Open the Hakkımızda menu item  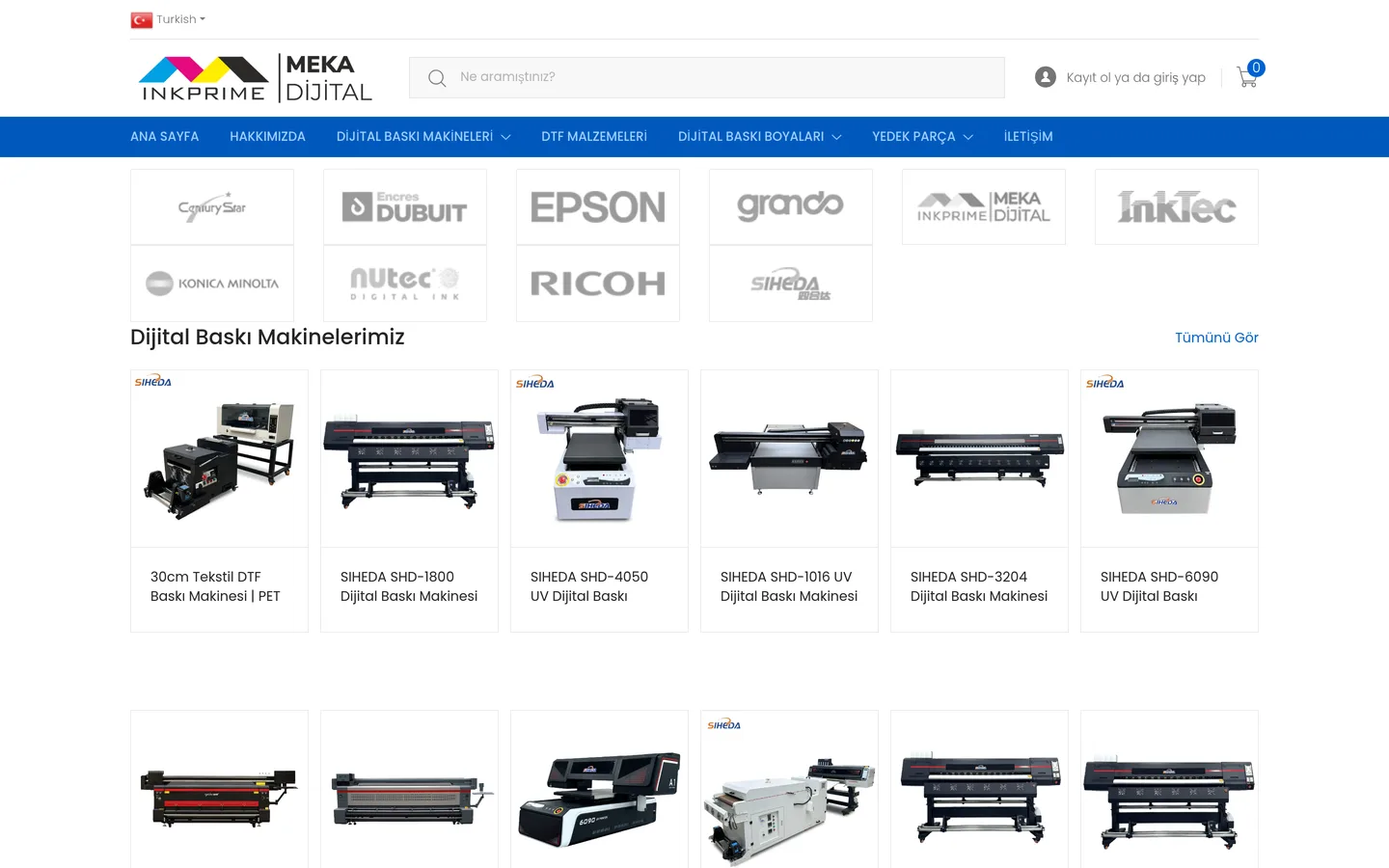click(267, 137)
